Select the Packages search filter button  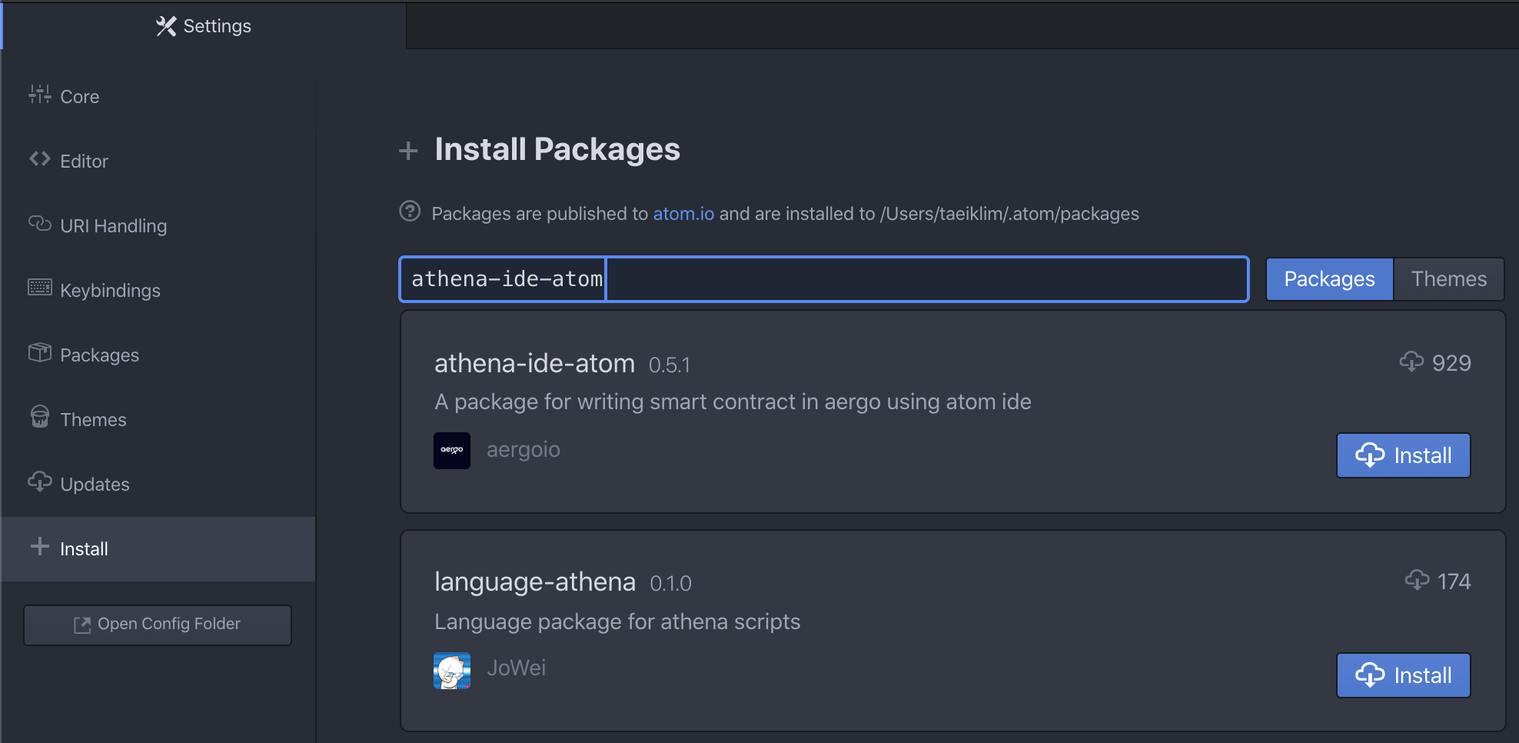point(1329,279)
